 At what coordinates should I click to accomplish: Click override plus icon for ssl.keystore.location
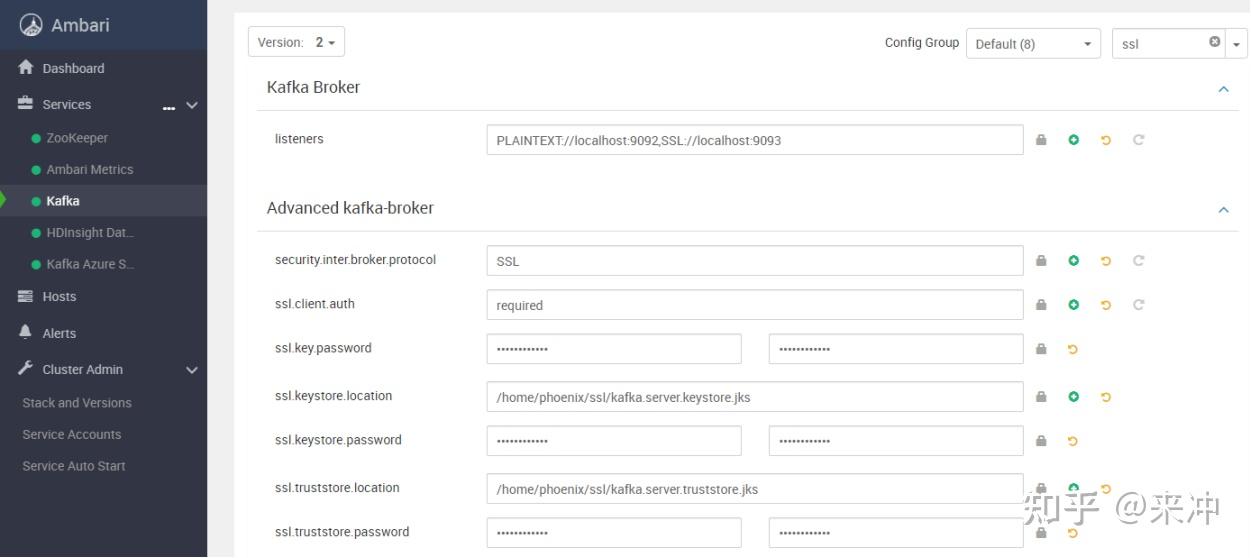click(1073, 397)
